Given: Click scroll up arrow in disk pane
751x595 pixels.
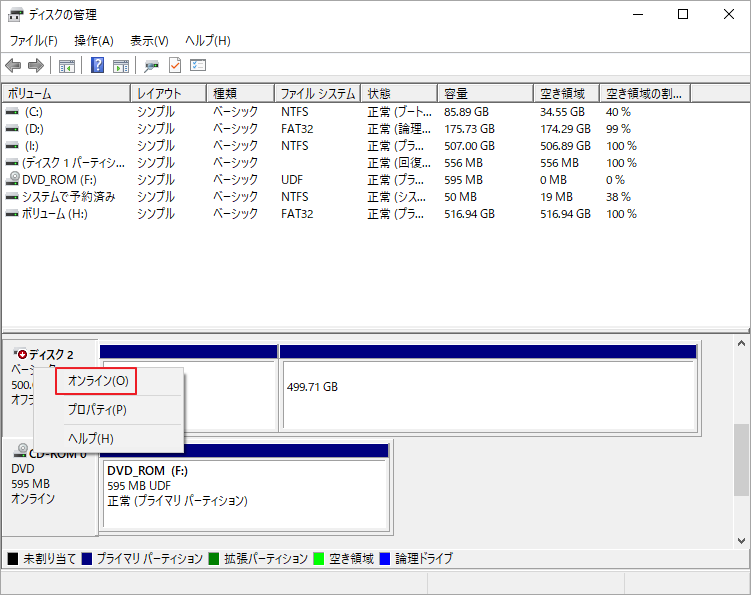Looking at the screenshot, I should (741, 343).
